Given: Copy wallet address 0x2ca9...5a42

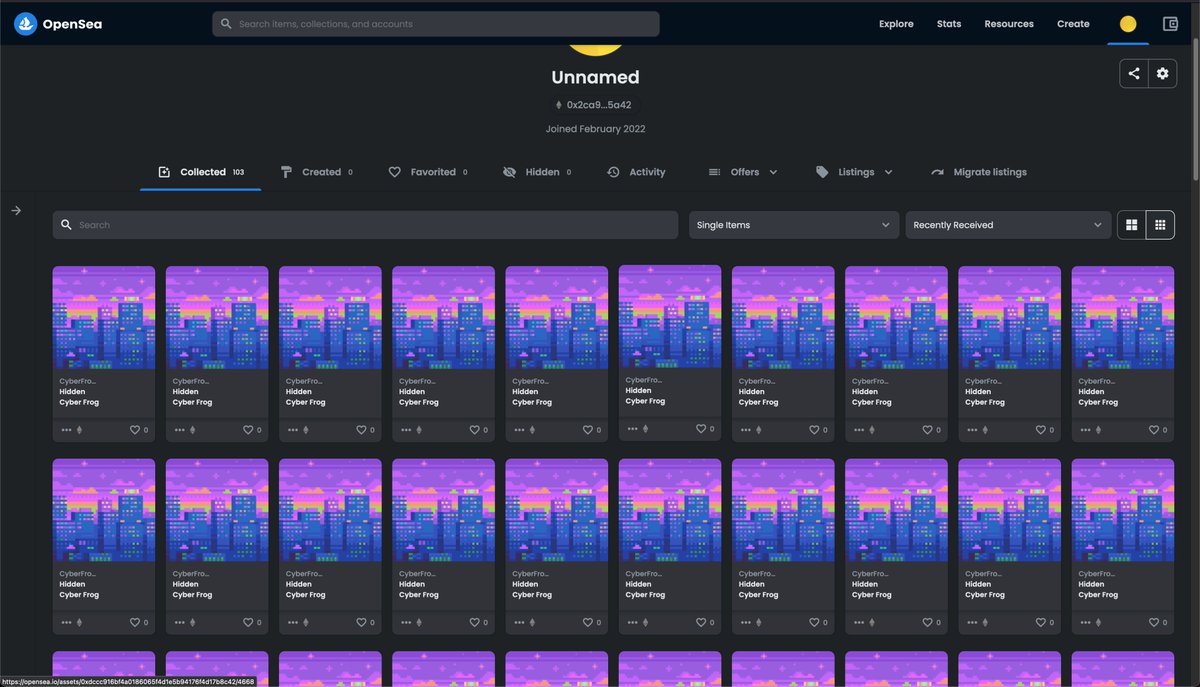Looking at the screenshot, I should point(594,105).
